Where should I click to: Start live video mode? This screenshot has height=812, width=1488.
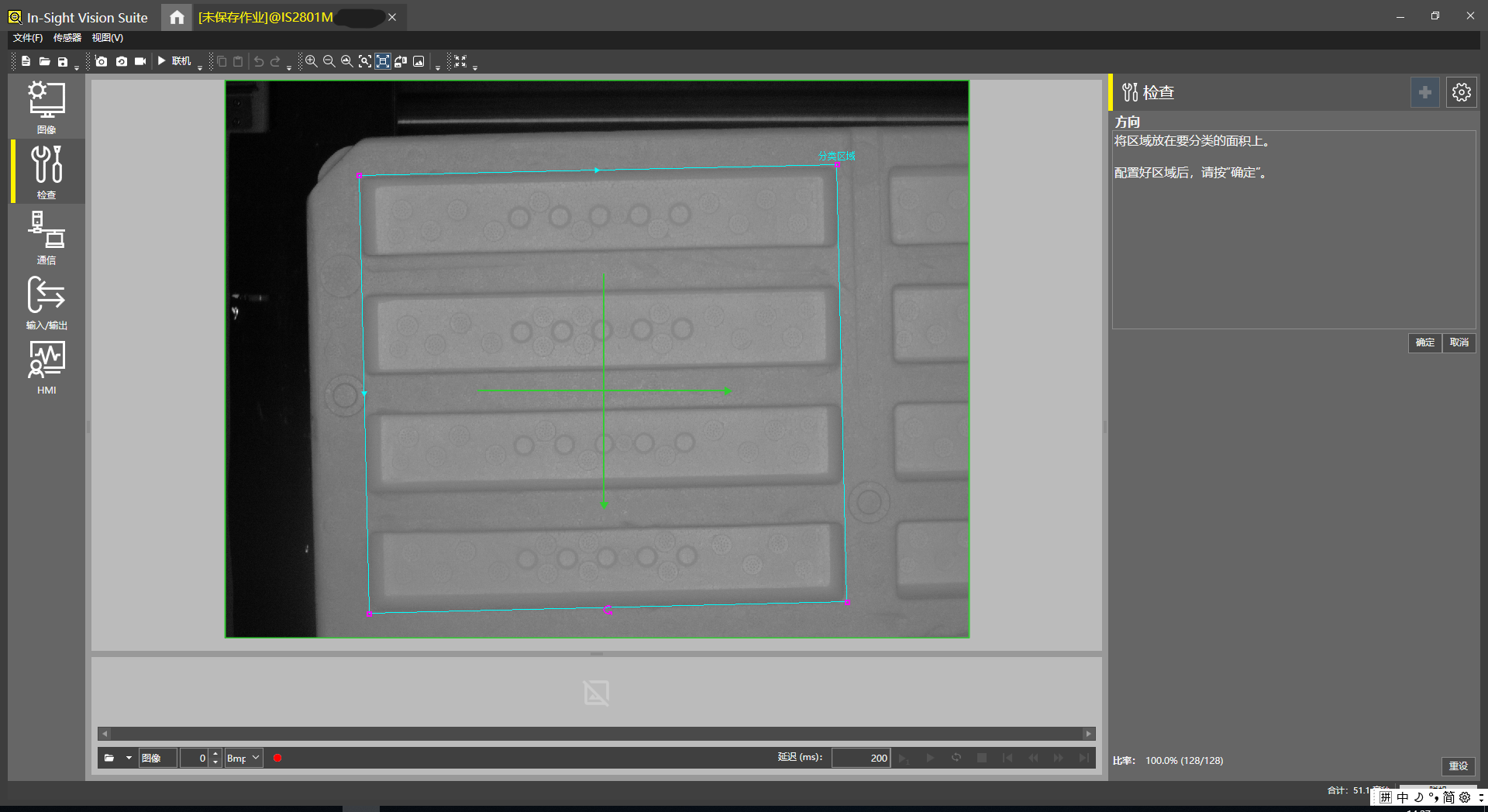[140, 61]
